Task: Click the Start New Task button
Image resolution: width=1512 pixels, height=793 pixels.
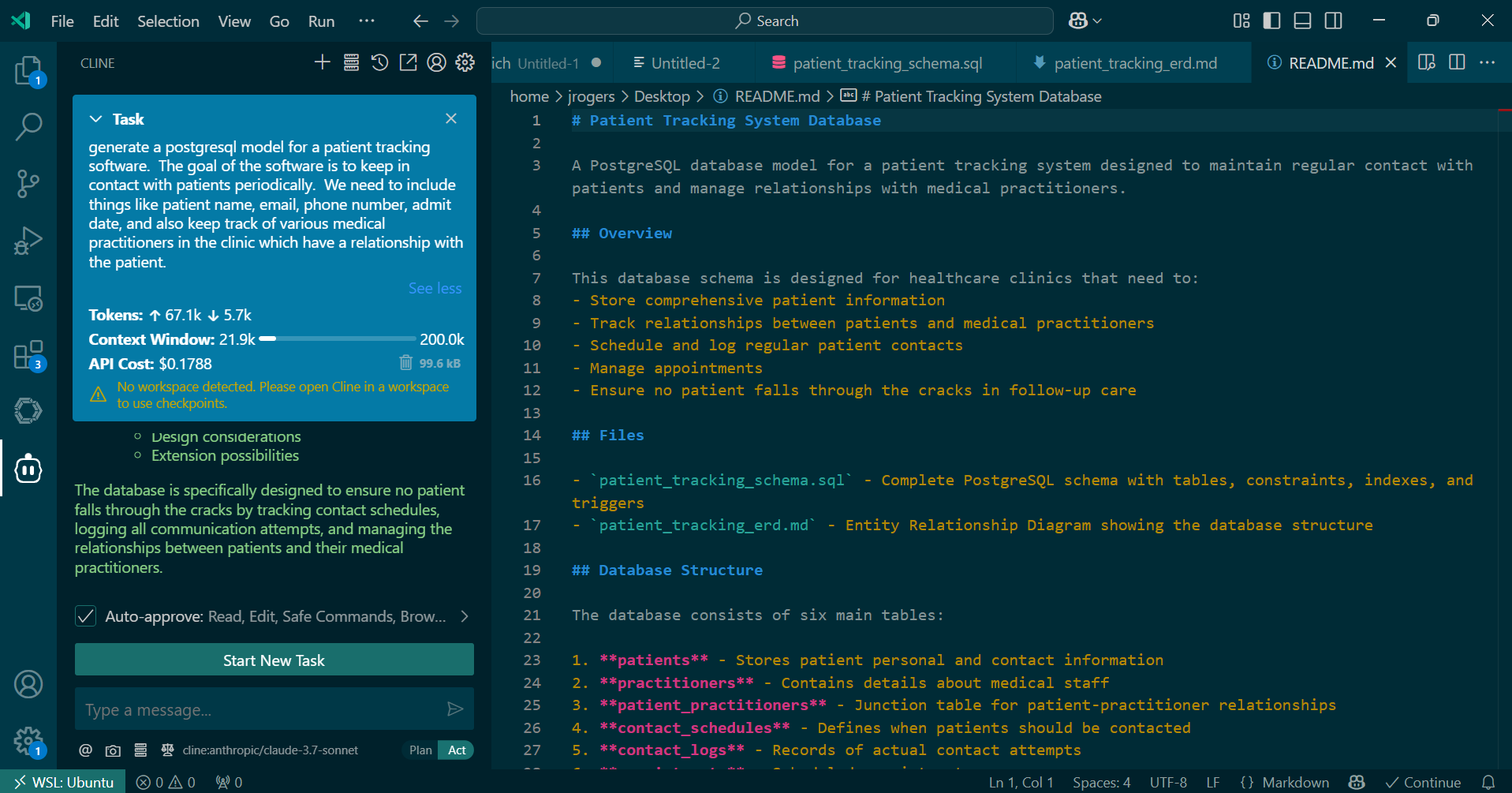Action: click(x=274, y=660)
